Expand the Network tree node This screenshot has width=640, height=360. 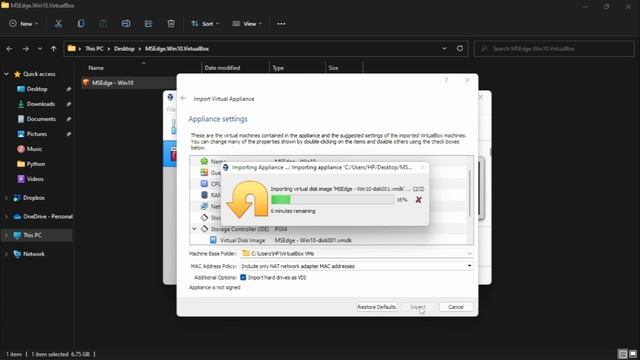[6, 254]
